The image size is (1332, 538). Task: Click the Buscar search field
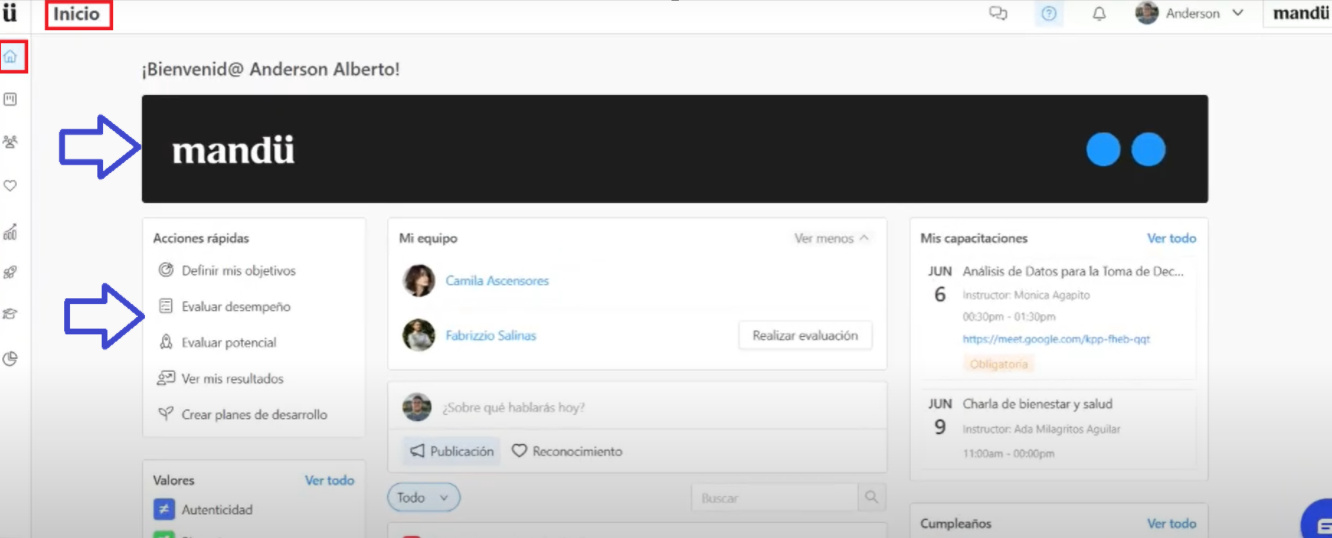pyautogui.click(x=774, y=497)
